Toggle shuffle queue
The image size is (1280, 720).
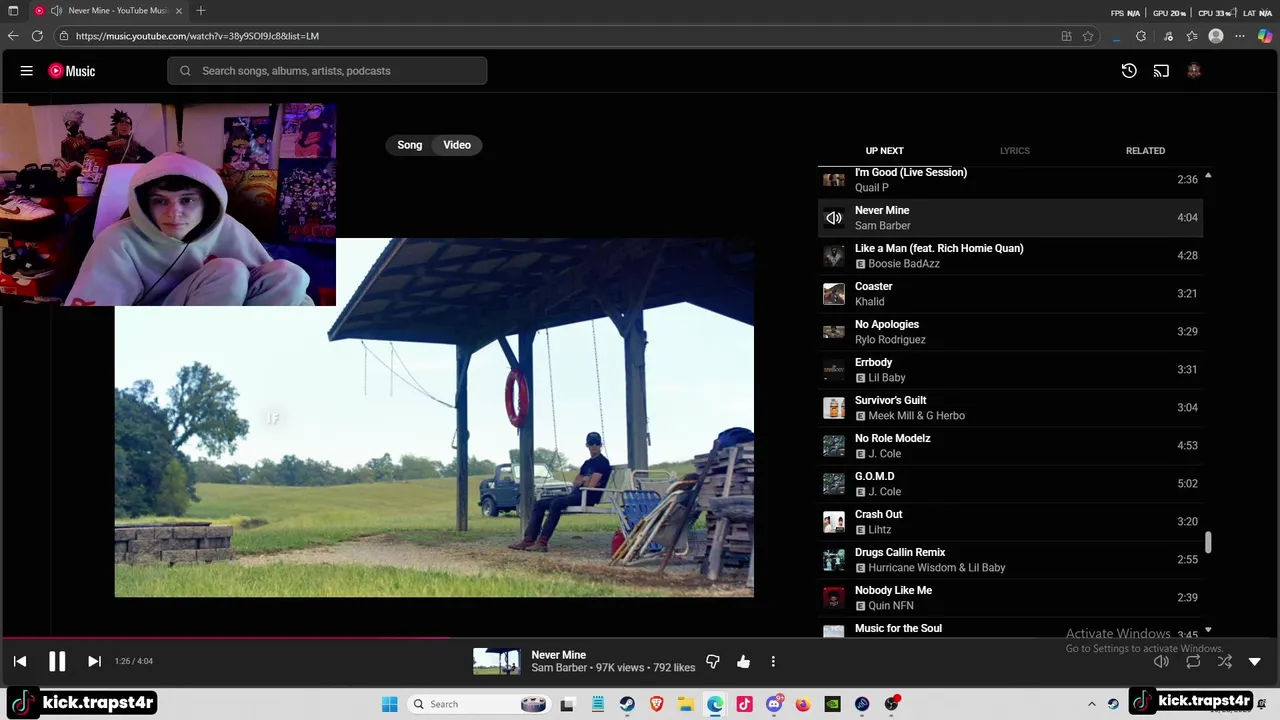pyautogui.click(x=1225, y=661)
